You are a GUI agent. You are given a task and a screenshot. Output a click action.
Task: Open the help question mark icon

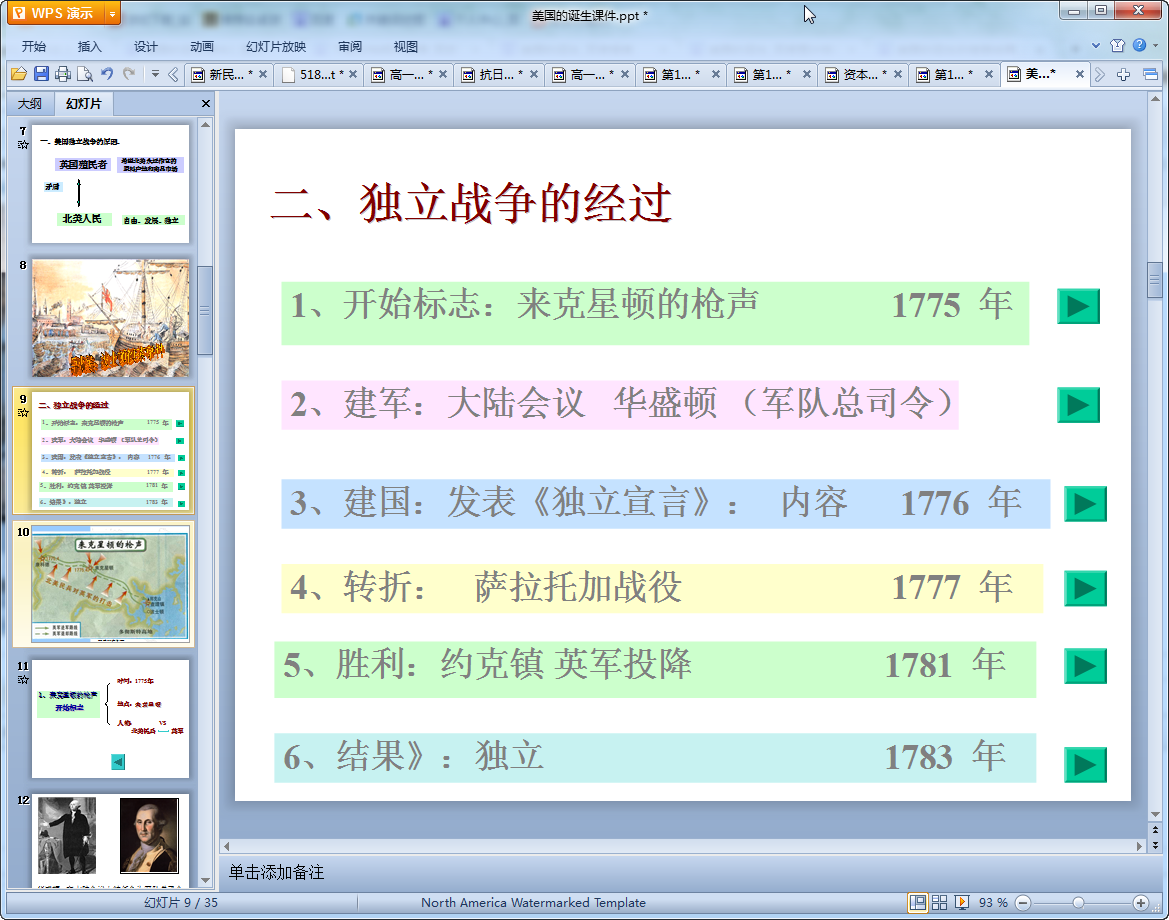[x=1139, y=45]
